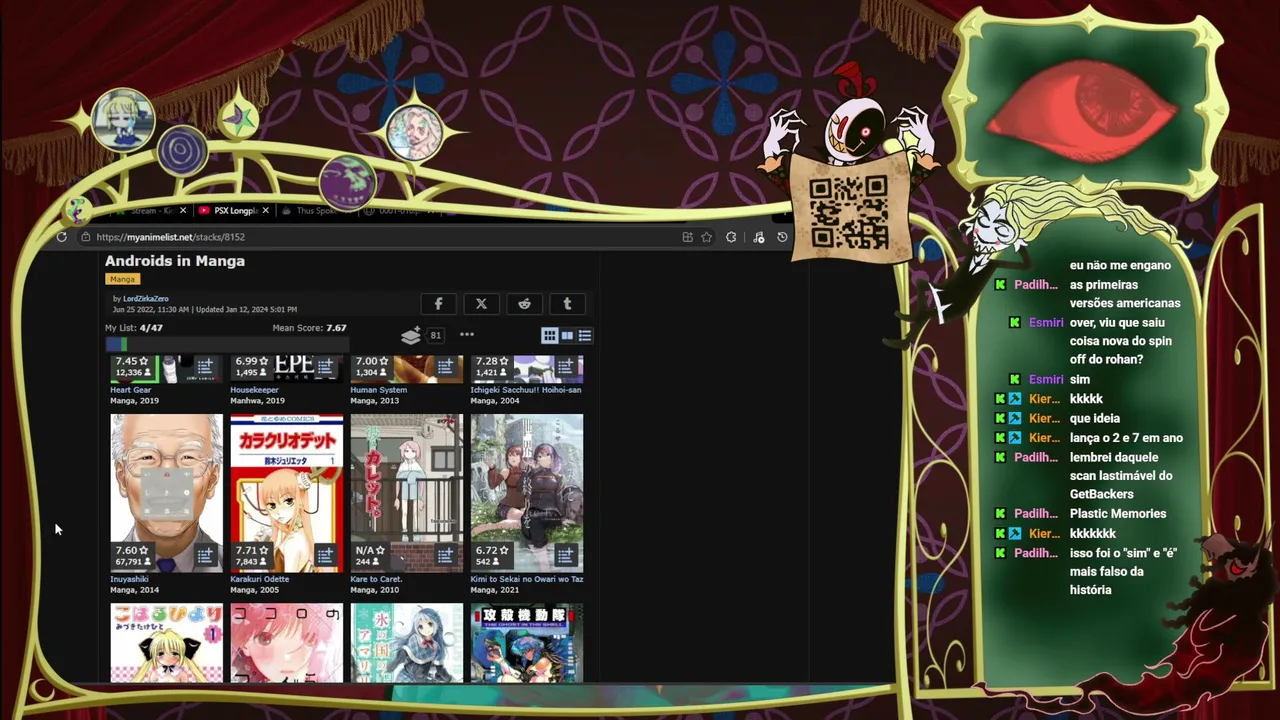Open the Karakuri Odette title link
Viewport: 1280px width, 720px height.
[x=260, y=579]
